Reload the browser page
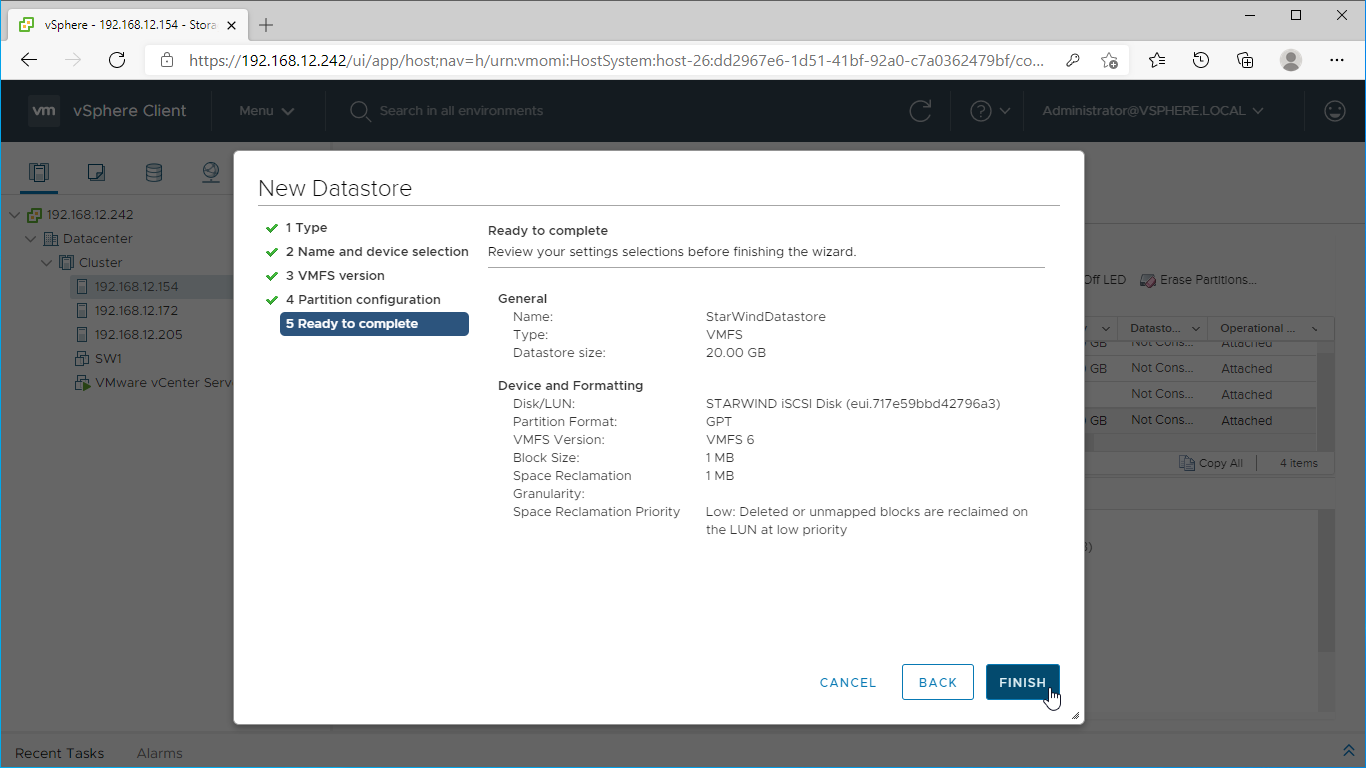The image size is (1366, 768). [x=117, y=60]
